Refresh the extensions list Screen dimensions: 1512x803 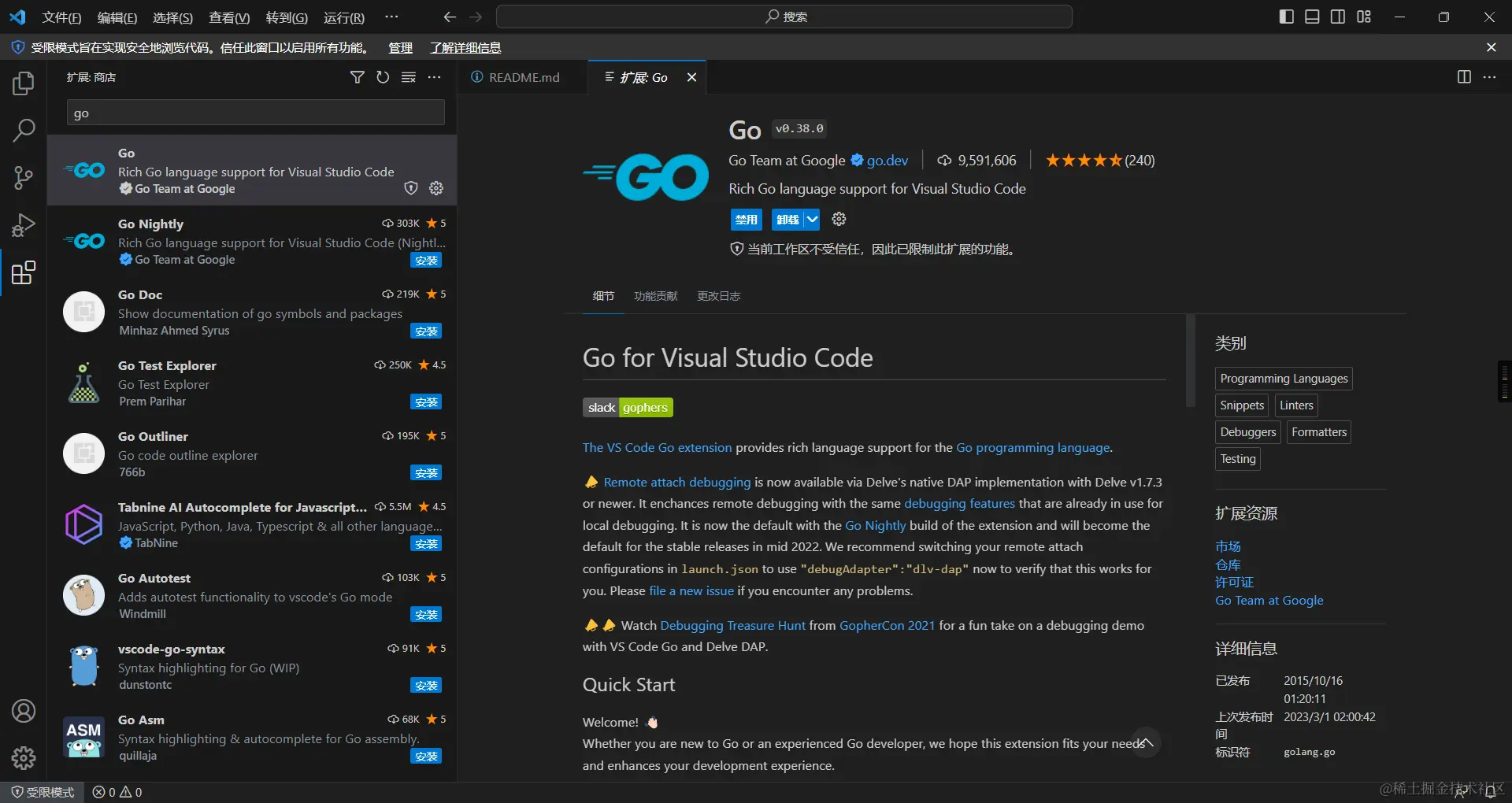(383, 77)
